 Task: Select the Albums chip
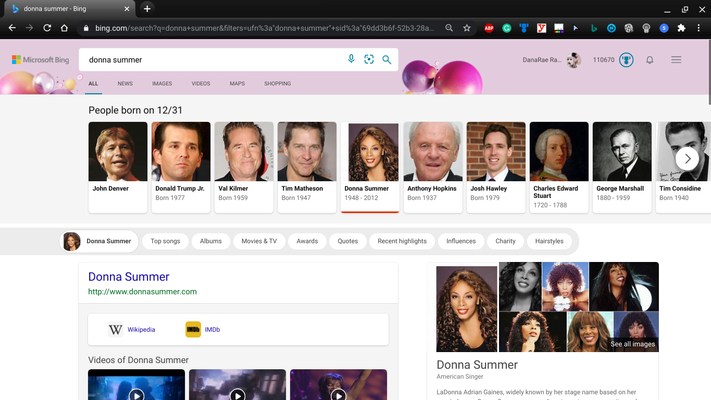point(211,241)
